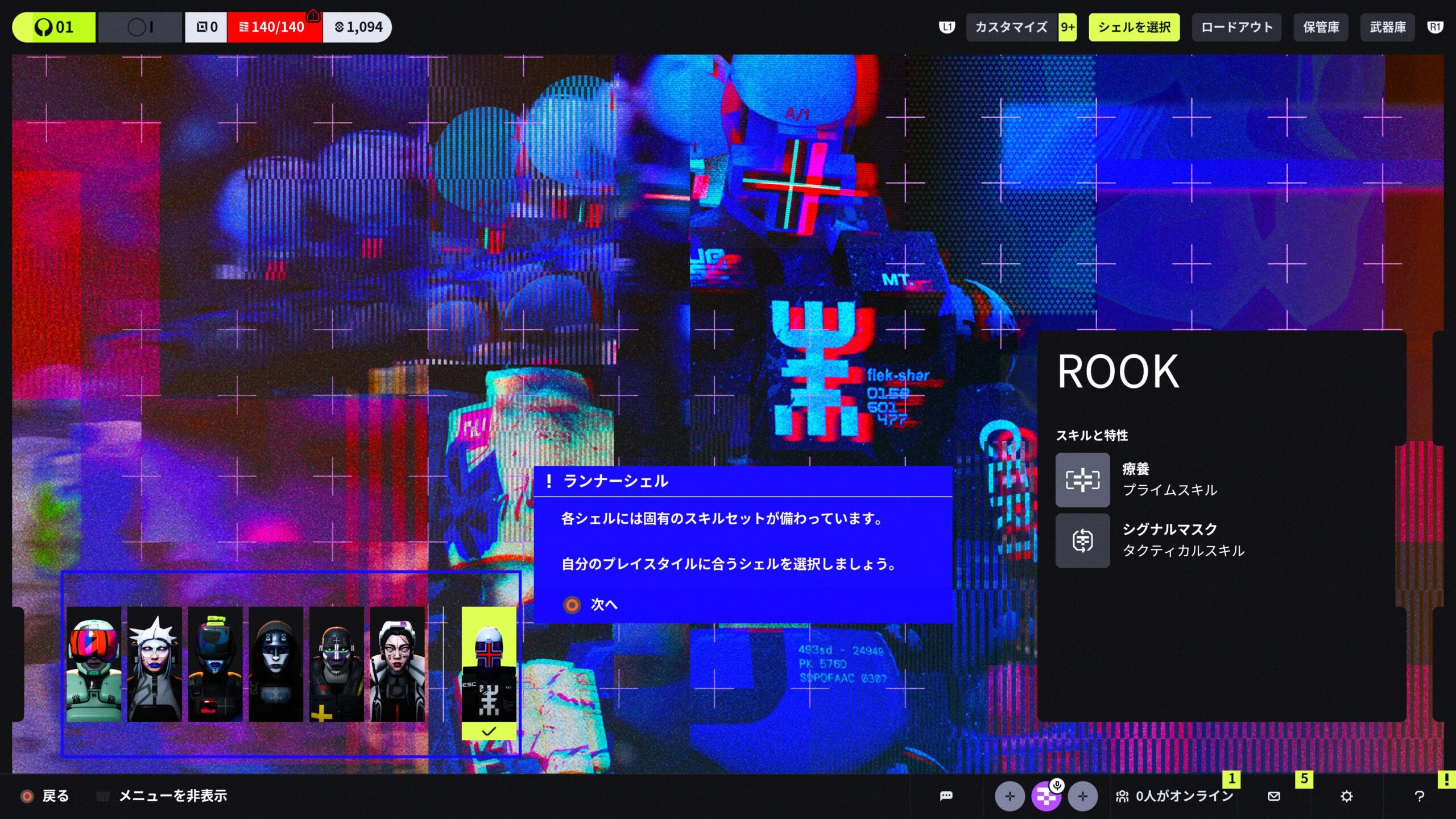Click the question mark help icon
Image resolution: width=1456 pixels, height=819 pixels.
(x=1419, y=796)
